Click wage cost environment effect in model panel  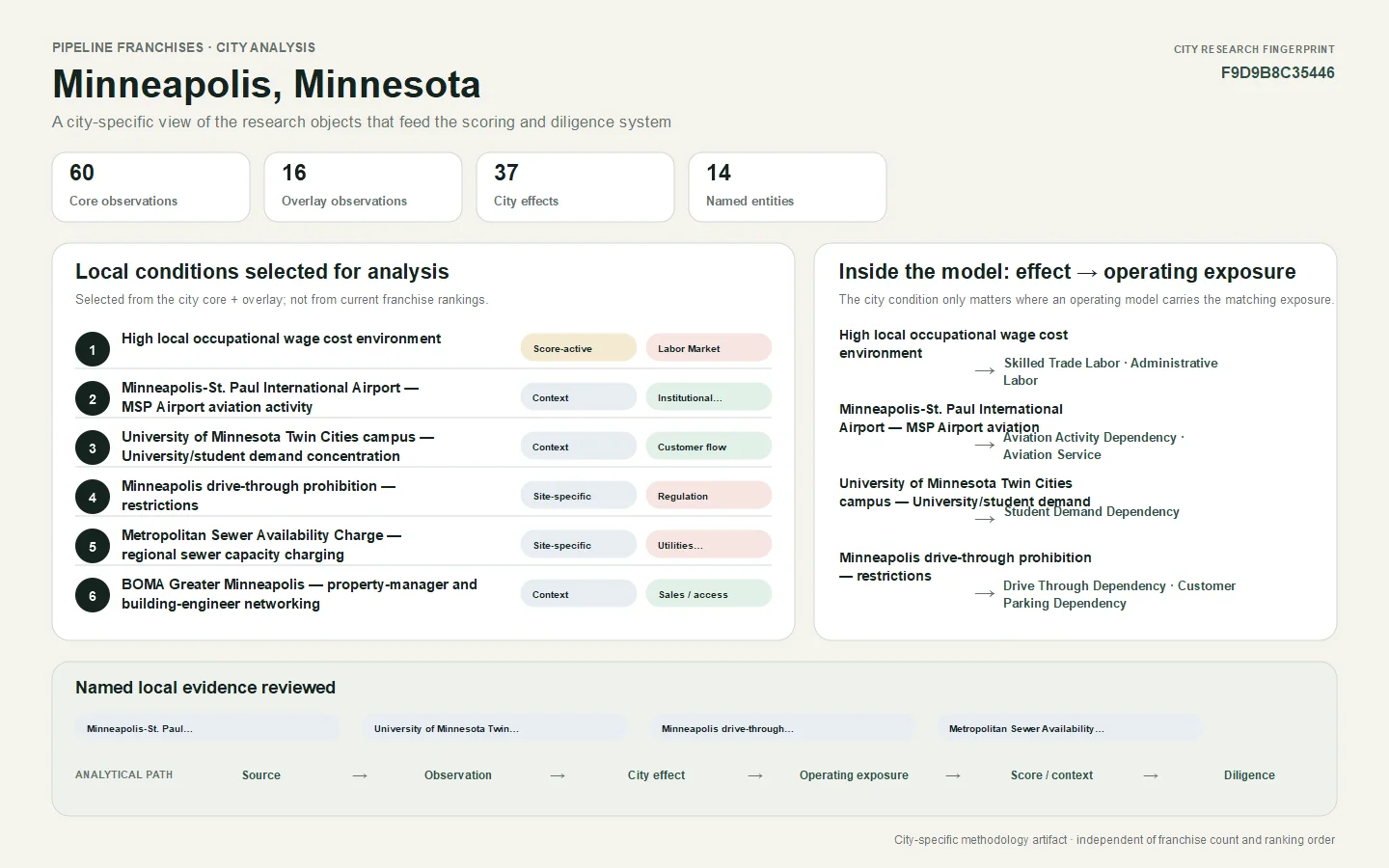point(953,344)
